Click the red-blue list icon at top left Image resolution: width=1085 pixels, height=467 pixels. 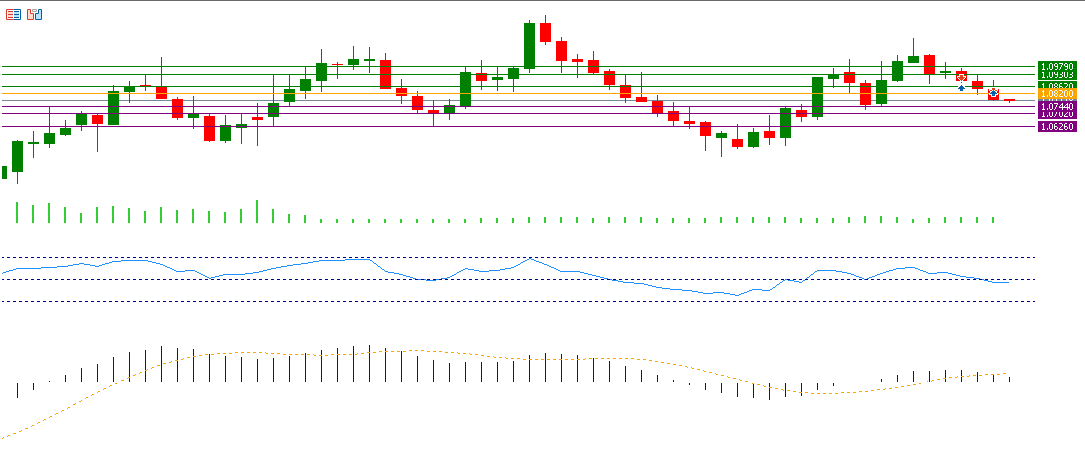(x=13, y=14)
